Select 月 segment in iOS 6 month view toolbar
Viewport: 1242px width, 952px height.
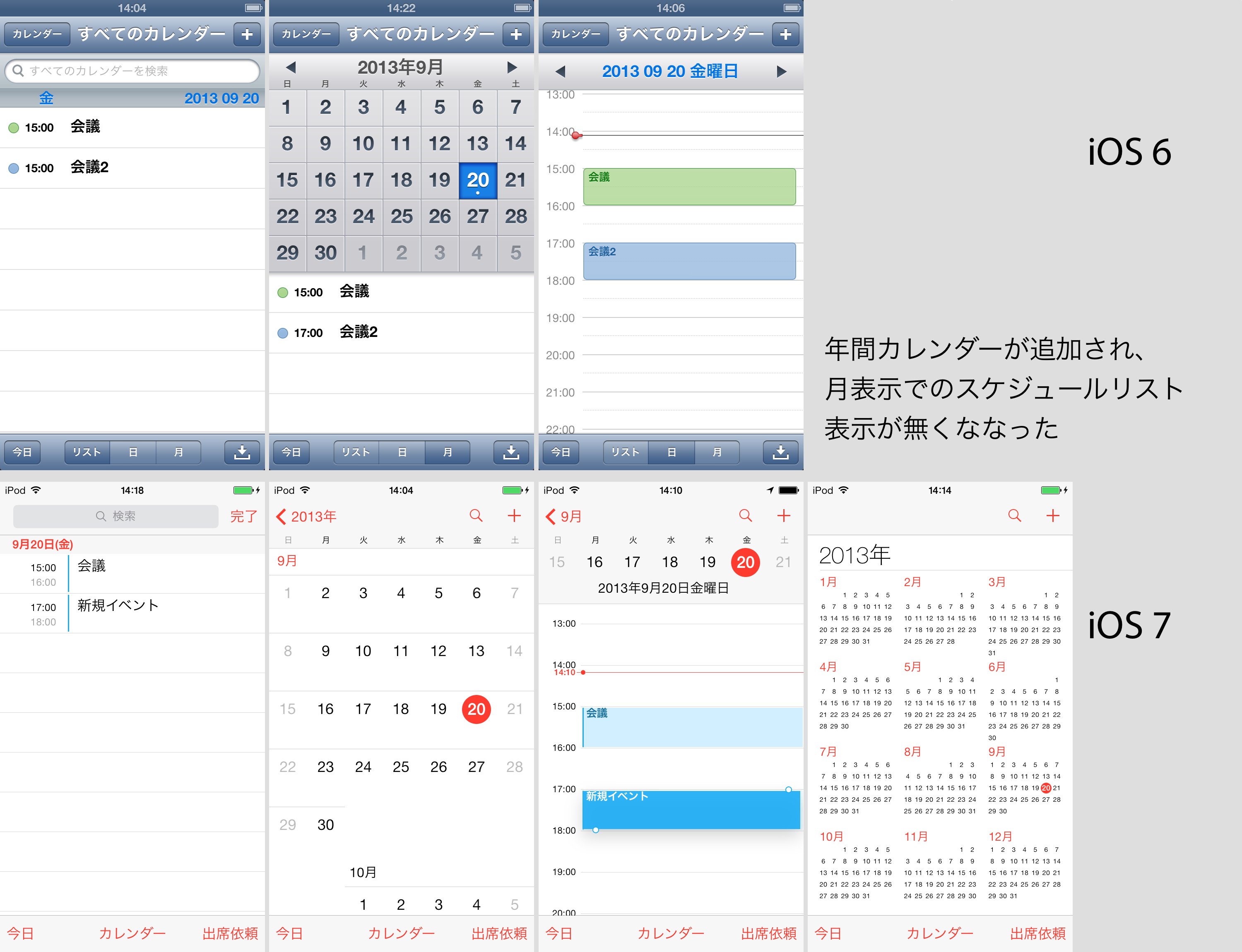447,452
